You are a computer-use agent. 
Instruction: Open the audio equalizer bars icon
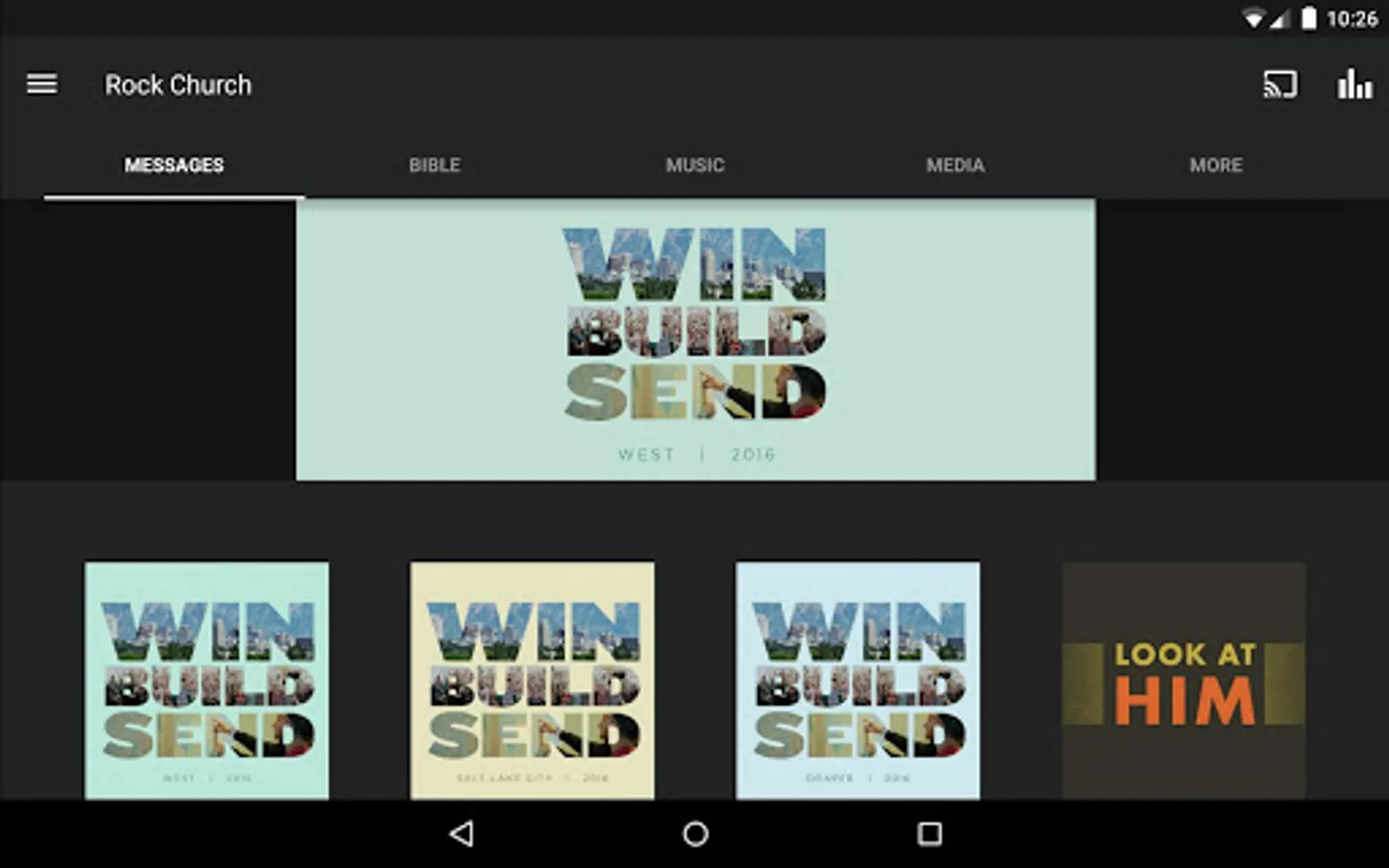coord(1354,85)
